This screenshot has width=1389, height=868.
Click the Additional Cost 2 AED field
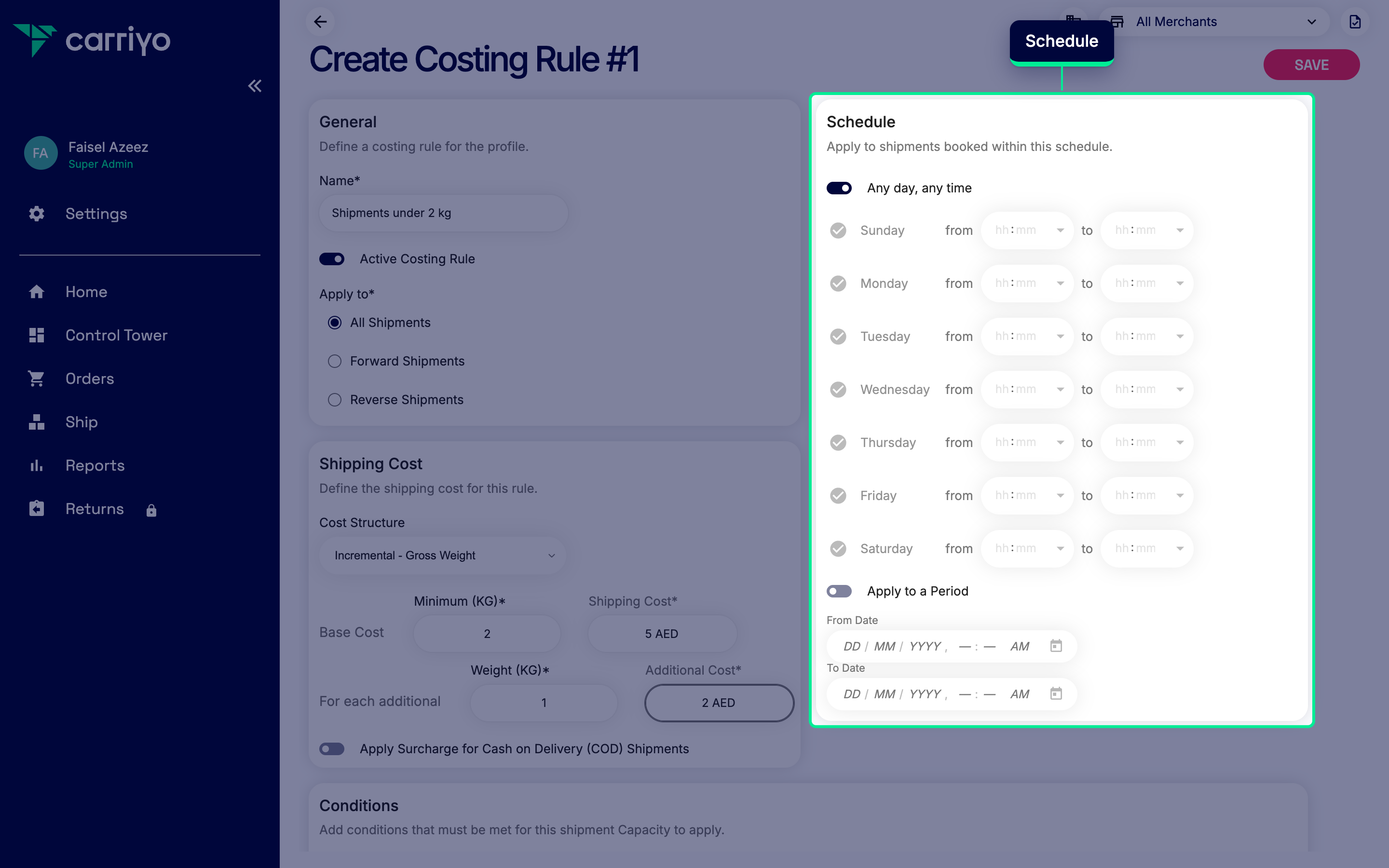(719, 703)
